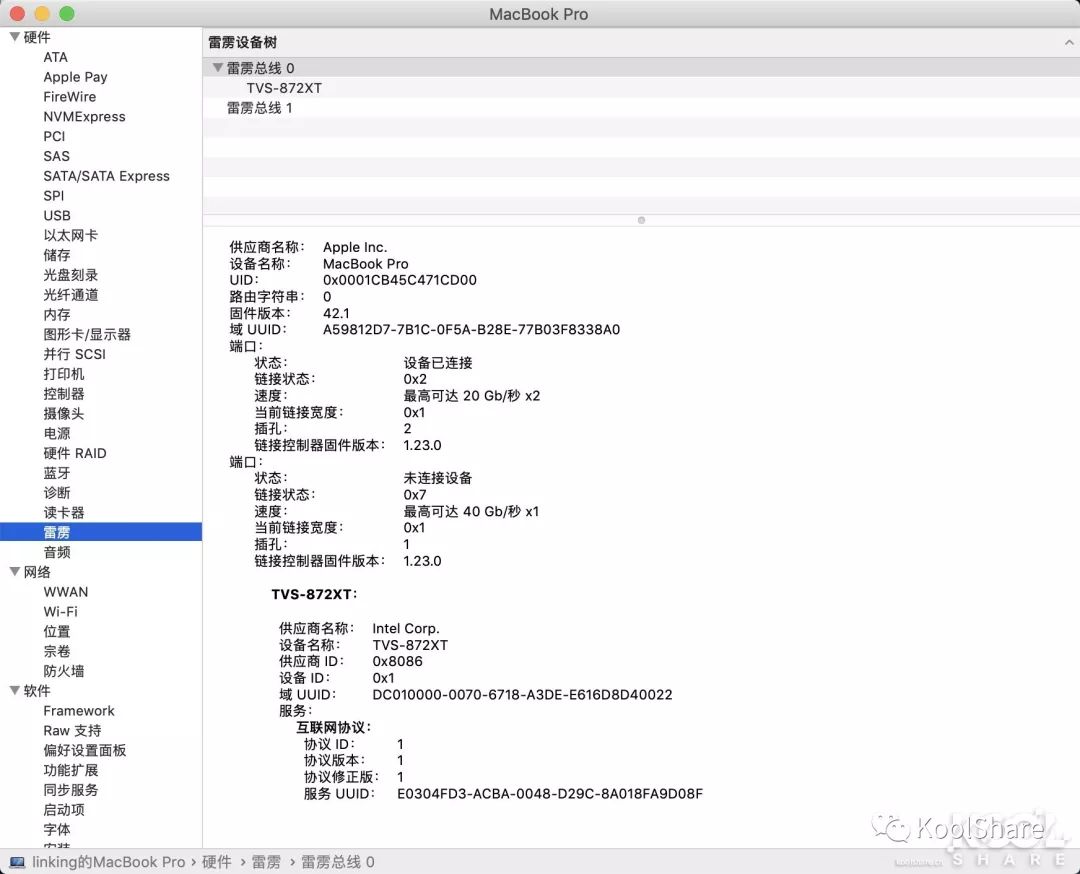This screenshot has width=1080, height=874.
Task: Select 摄像头 camera item
Action: click(x=63, y=414)
